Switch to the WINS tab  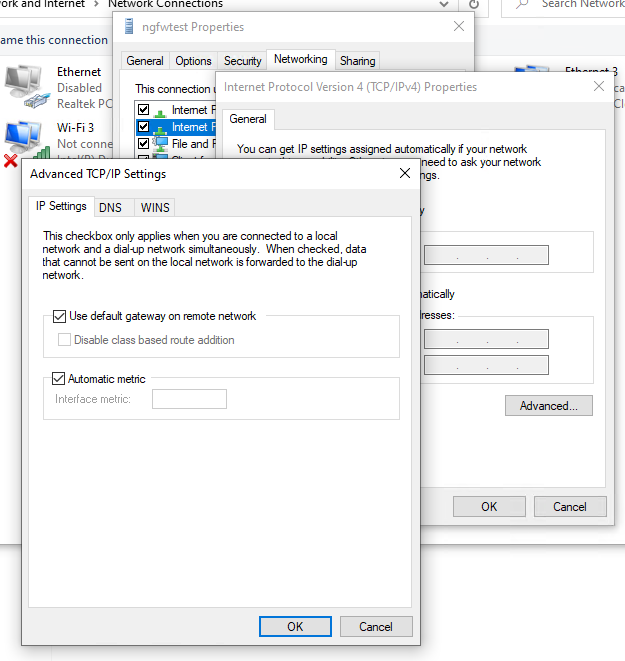point(155,208)
